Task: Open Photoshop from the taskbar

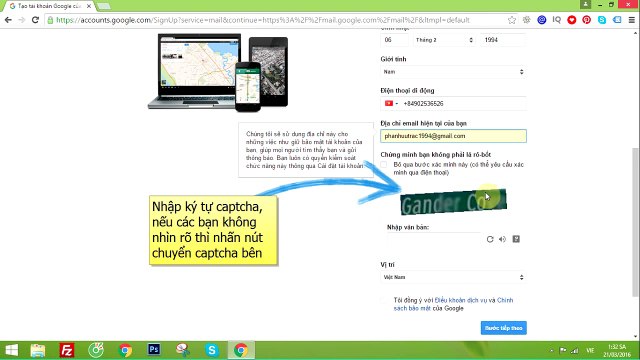Action: click(154, 350)
